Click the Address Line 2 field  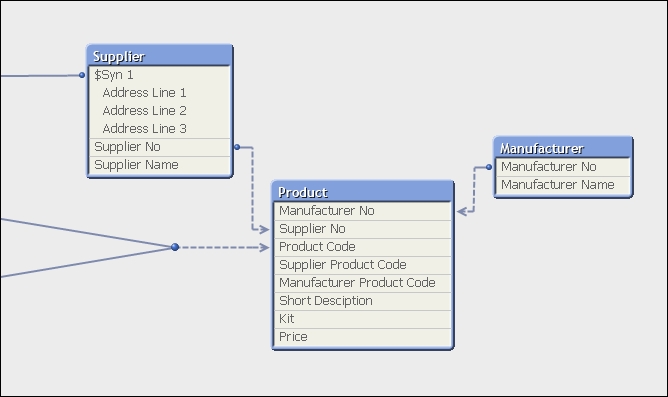[160, 111]
